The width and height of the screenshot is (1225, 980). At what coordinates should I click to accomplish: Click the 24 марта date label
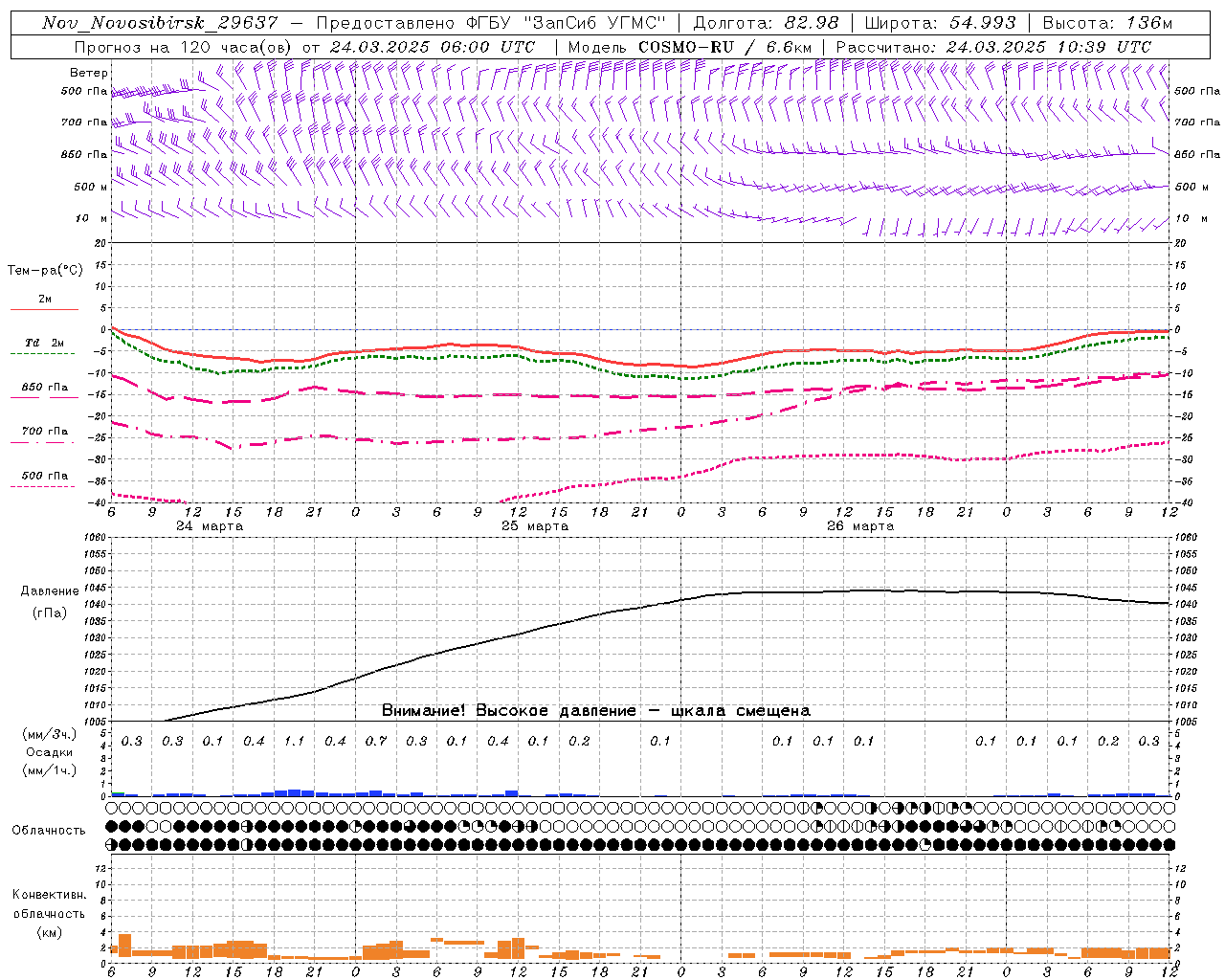tap(210, 526)
